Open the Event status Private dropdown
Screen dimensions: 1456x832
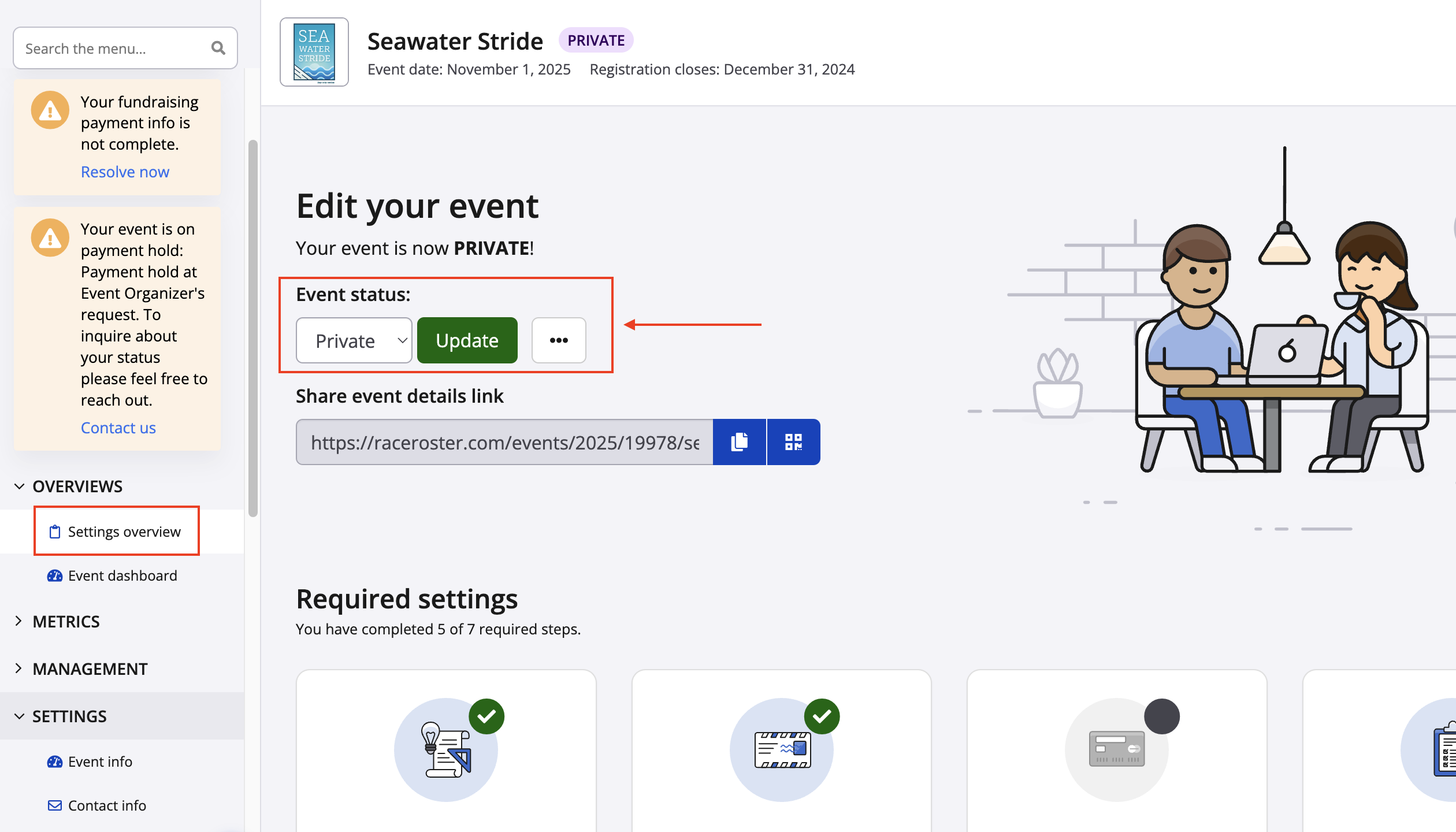pyautogui.click(x=354, y=341)
